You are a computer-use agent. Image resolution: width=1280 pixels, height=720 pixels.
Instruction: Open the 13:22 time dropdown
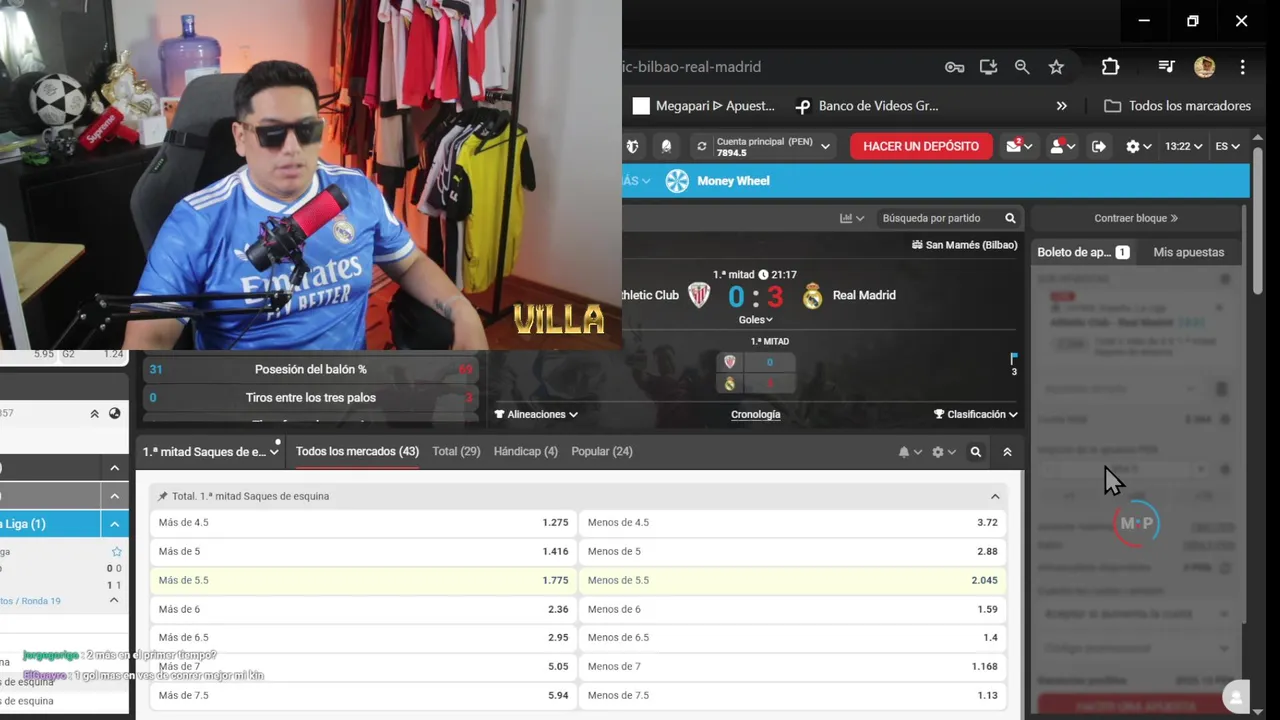1183,146
